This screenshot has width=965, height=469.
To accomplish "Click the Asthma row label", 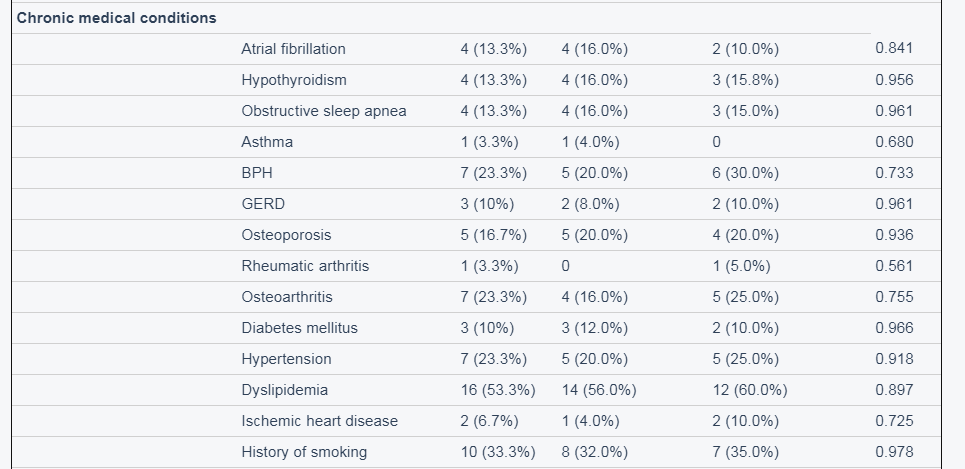I will coord(267,142).
